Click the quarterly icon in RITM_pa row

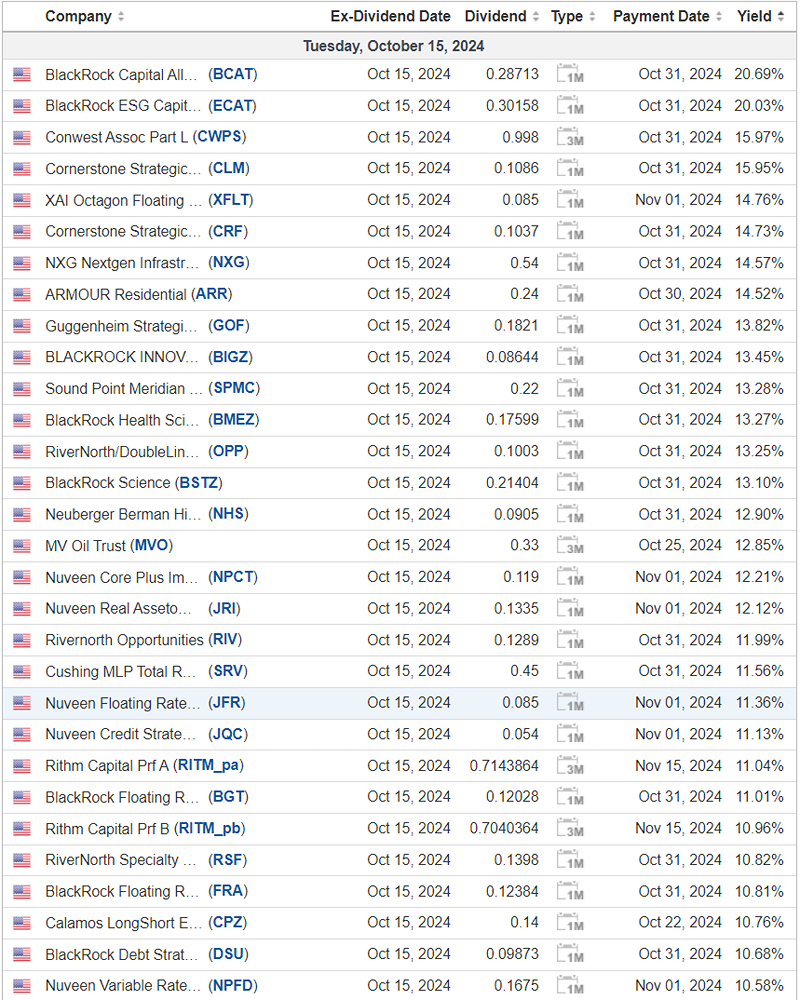pyautogui.click(x=570, y=766)
